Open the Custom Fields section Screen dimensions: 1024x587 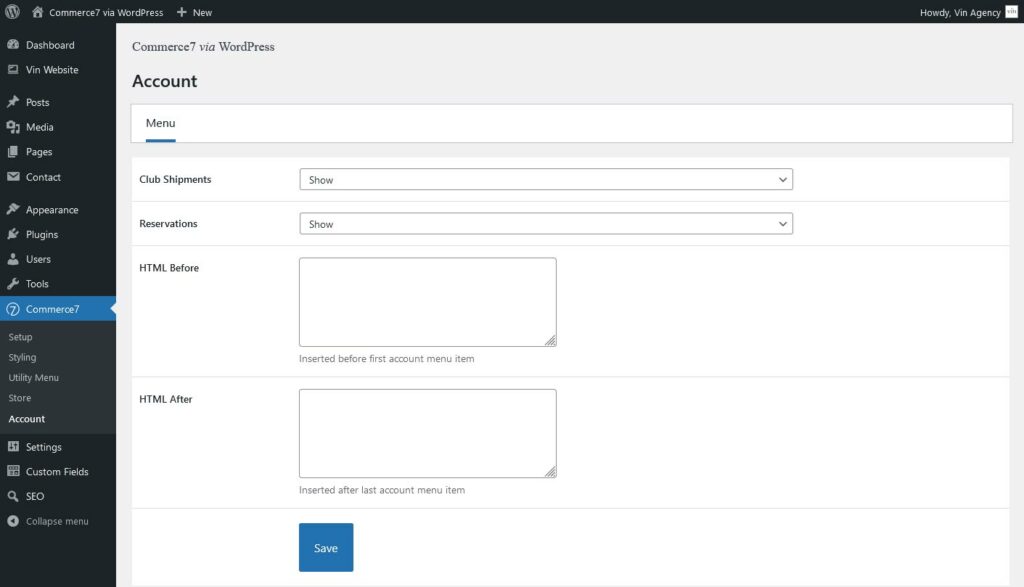[x=58, y=471]
